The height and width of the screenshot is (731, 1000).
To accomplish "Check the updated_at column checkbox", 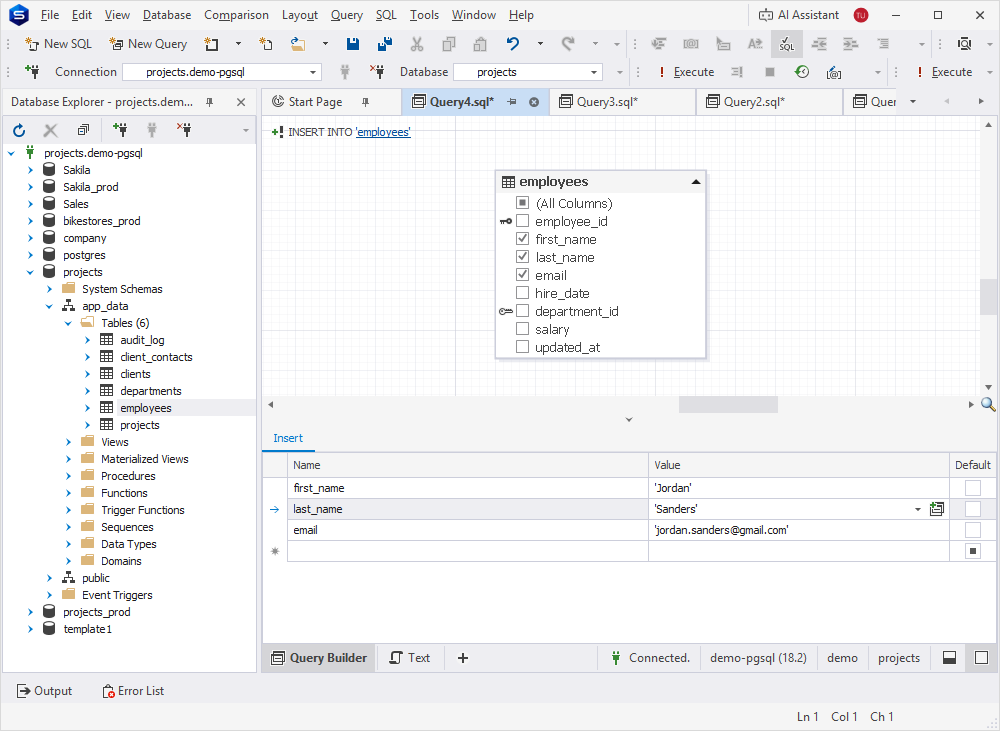I will tap(522, 346).
